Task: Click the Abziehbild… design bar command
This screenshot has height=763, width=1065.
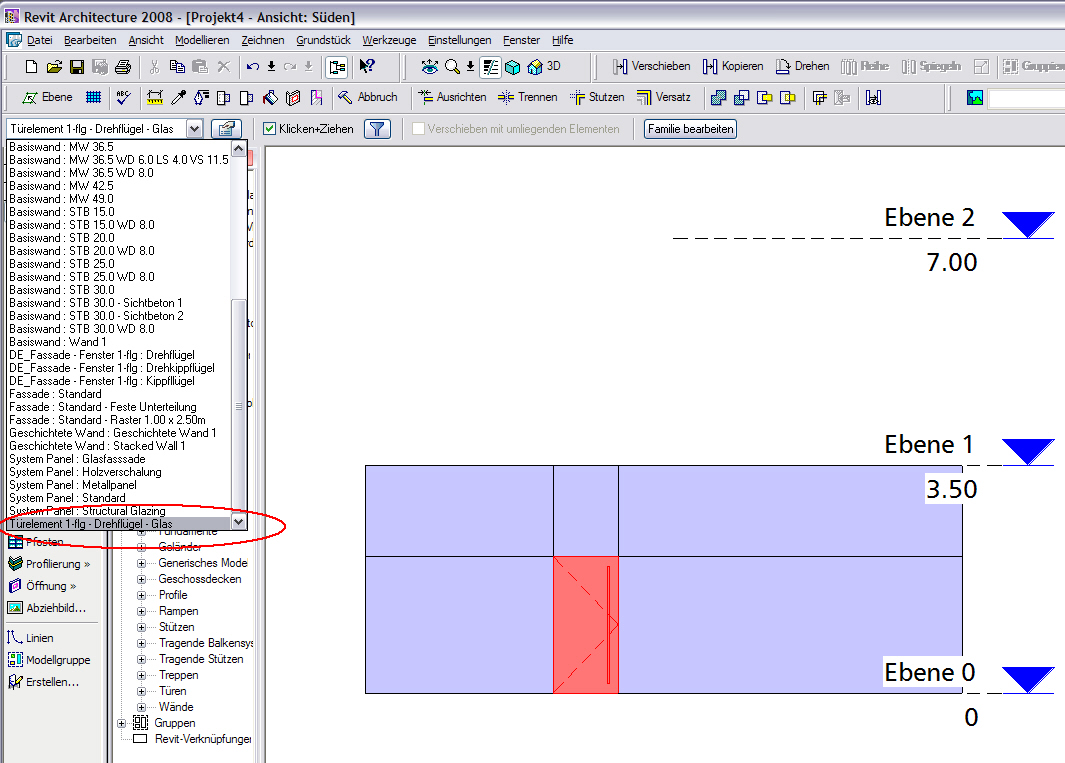Action: (47, 608)
